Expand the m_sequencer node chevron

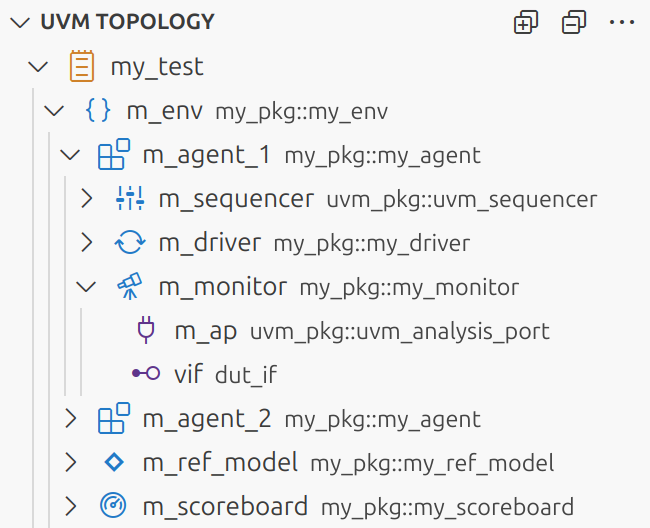click(x=87, y=199)
